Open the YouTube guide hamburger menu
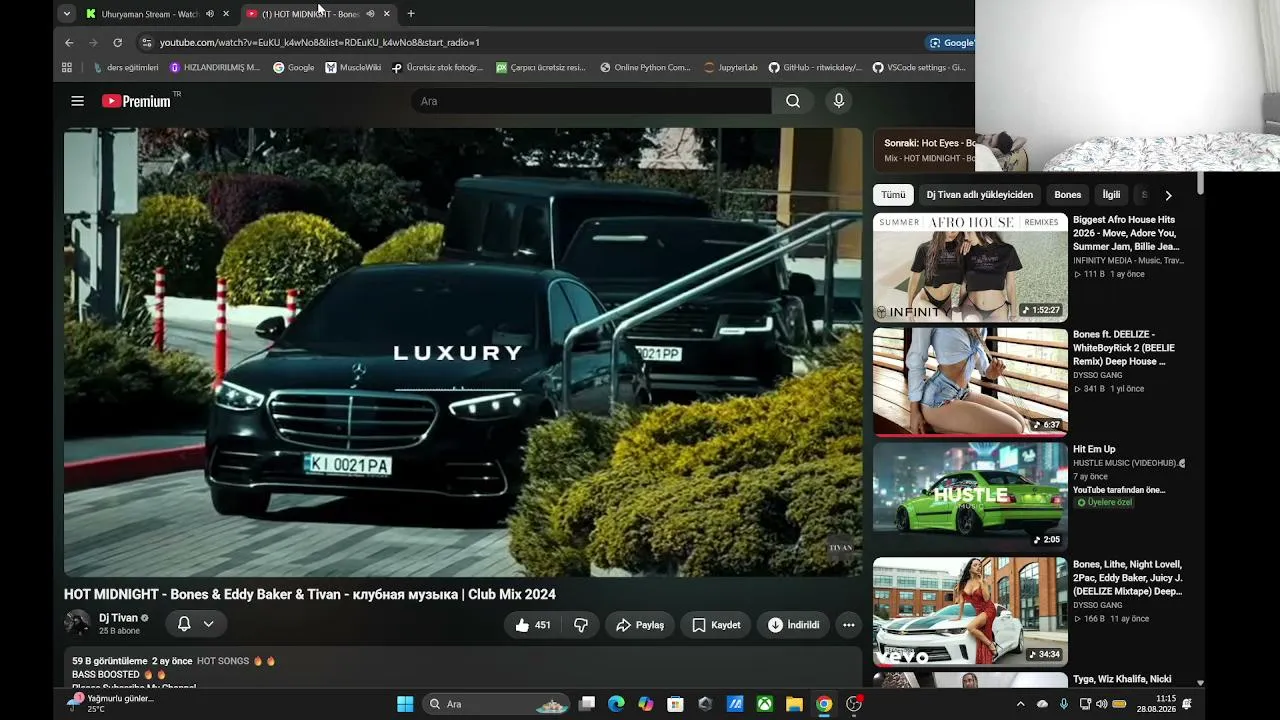This screenshot has width=1280, height=720. [77, 101]
